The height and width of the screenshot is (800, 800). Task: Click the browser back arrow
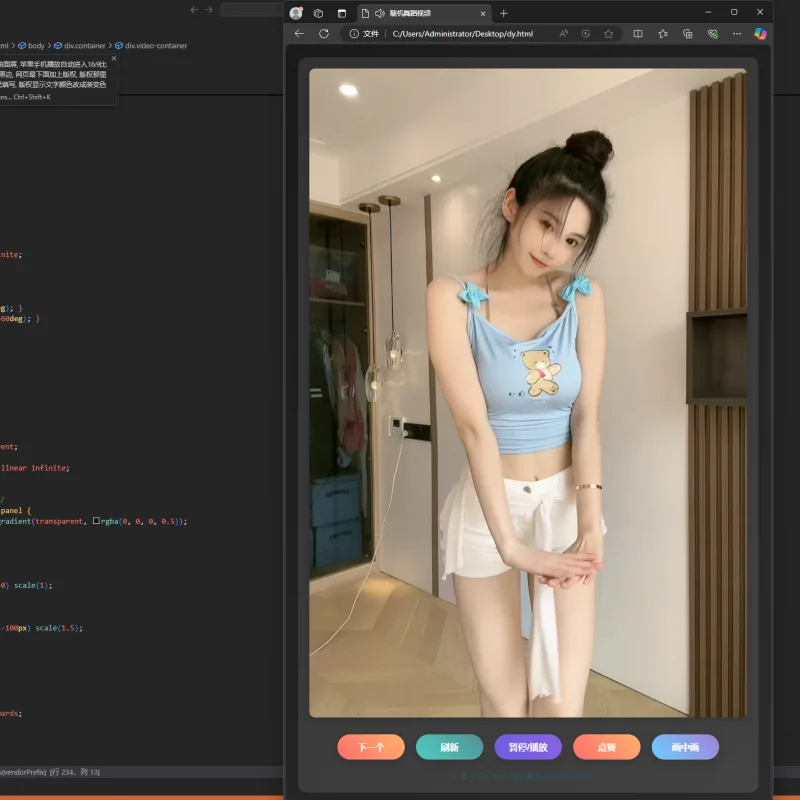click(x=299, y=34)
